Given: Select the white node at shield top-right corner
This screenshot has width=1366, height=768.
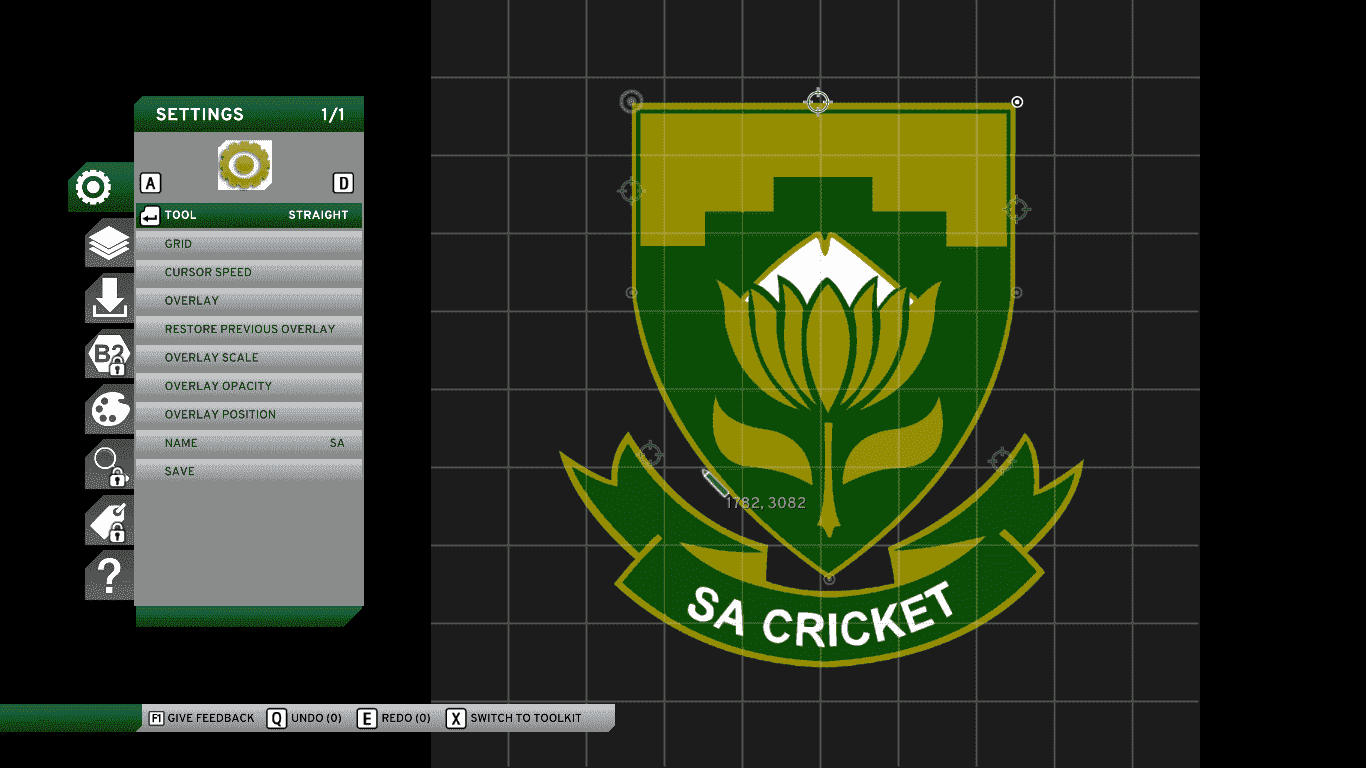Looking at the screenshot, I should tap(1017, 102).
